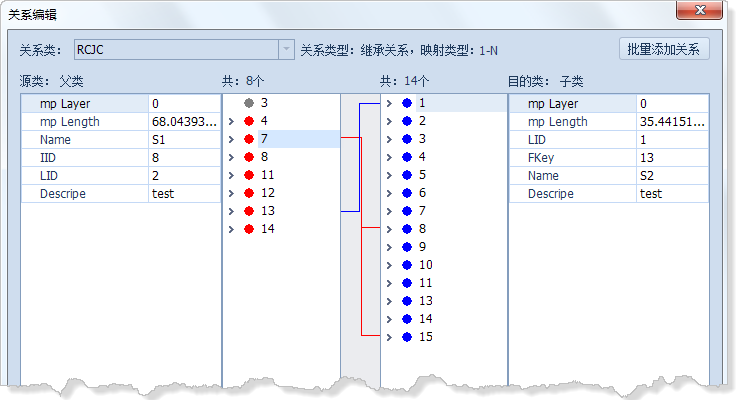Click the red dot beside source item 4

(248, 121)
